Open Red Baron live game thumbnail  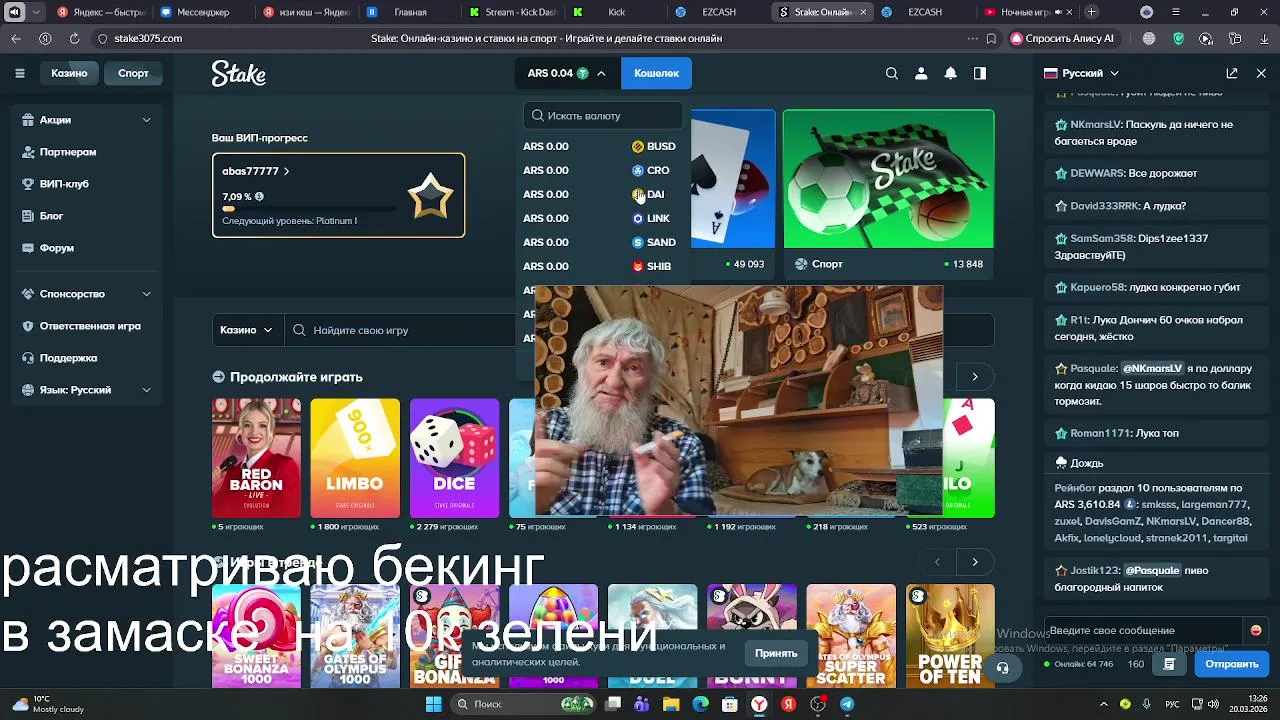click(x=256, y=458)
